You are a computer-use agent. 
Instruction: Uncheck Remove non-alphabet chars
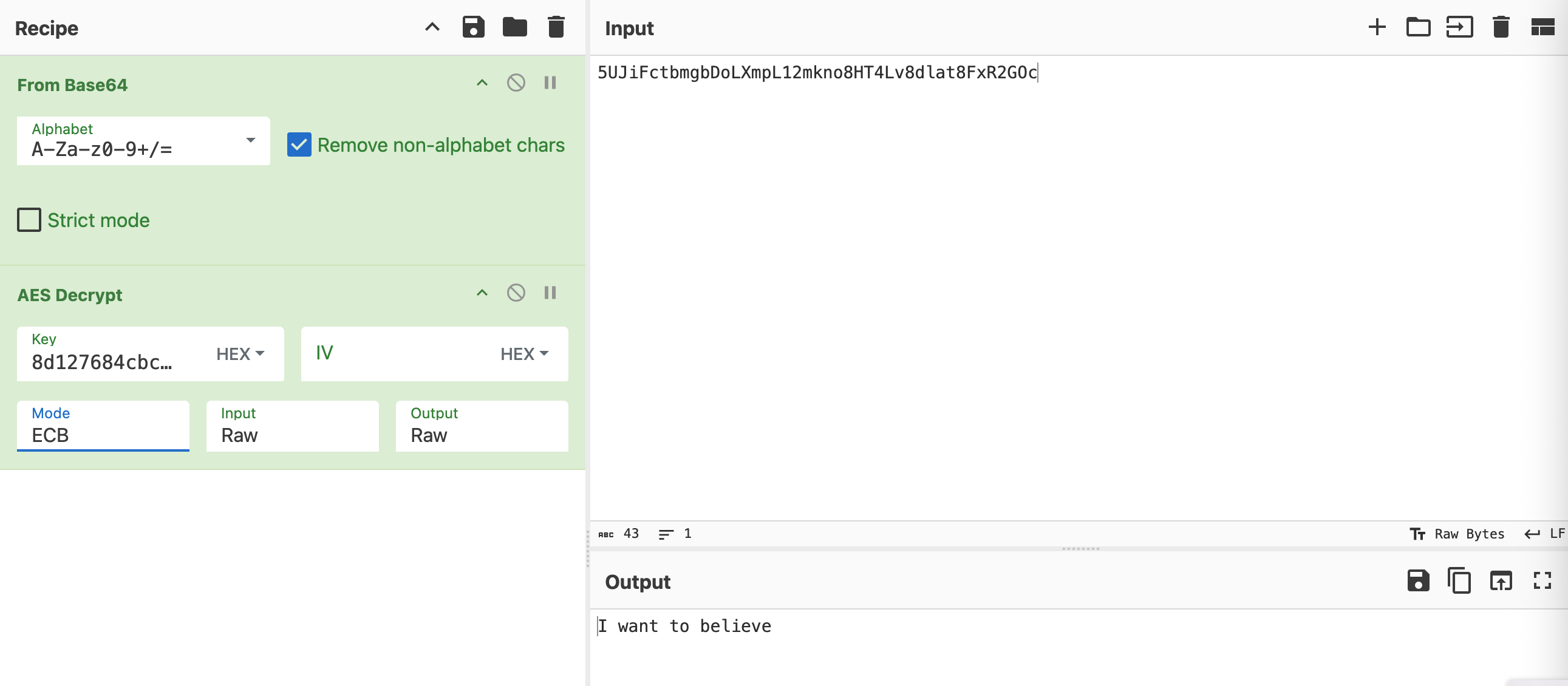tap(299, 145)
